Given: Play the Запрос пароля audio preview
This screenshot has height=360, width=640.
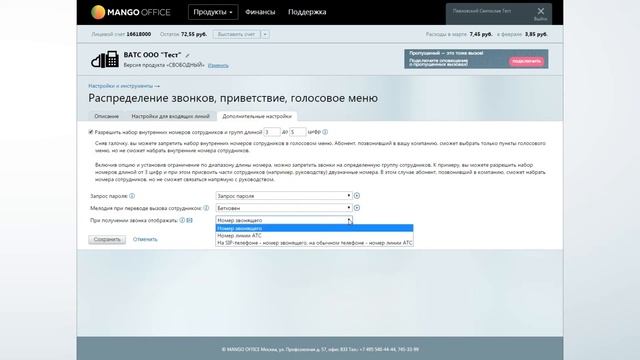Looking at the screenshot, I should coord(357,196).
